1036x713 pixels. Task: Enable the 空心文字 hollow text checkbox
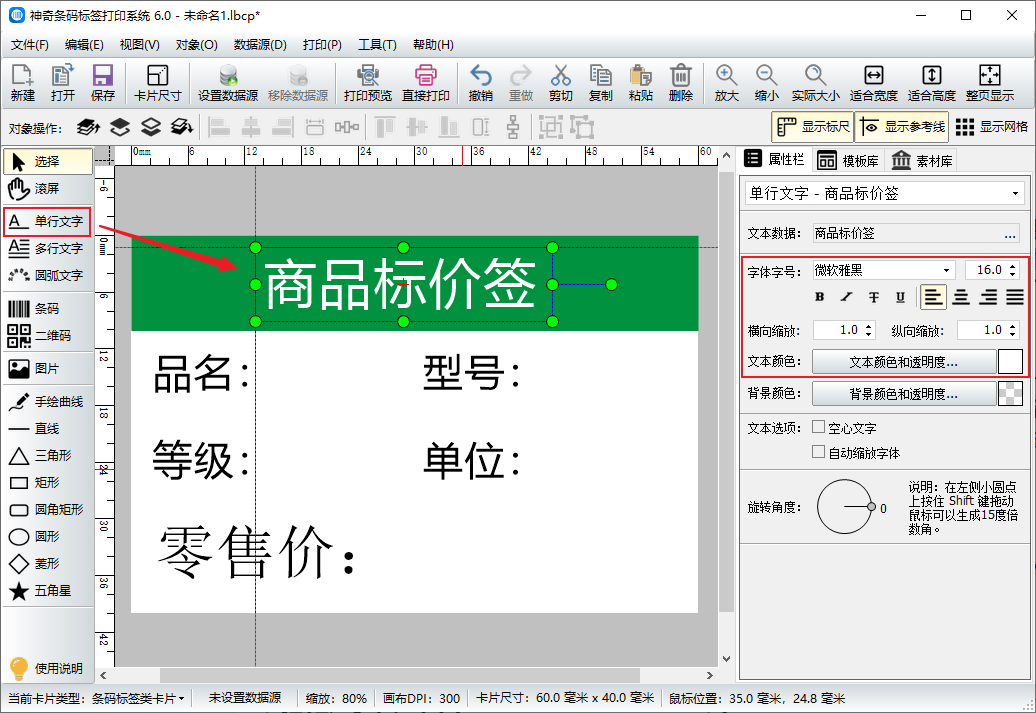click(x=819, y=427)
